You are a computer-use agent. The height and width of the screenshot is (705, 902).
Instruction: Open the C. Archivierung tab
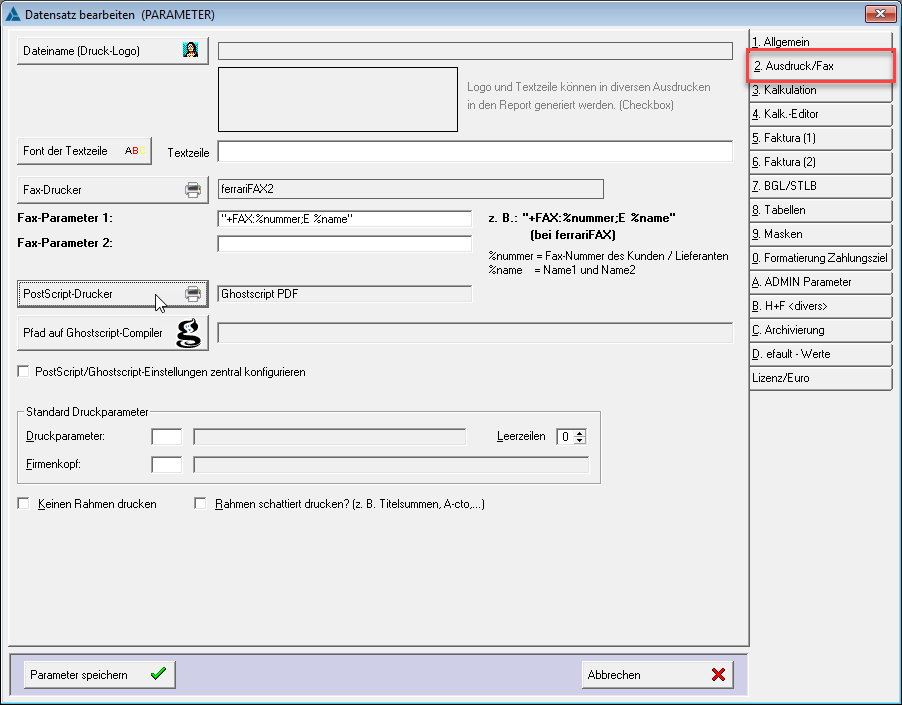click(820, 330)
